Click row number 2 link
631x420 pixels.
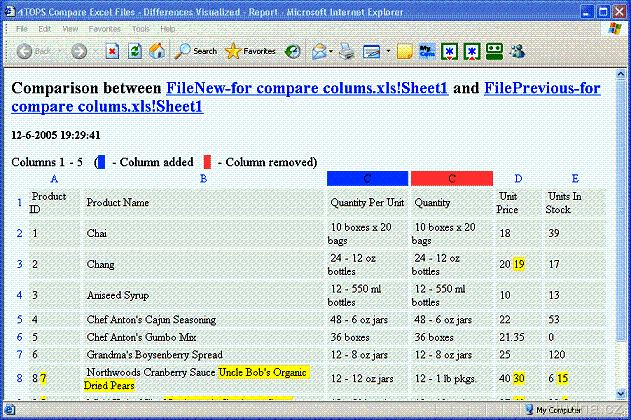pos(19,233)
